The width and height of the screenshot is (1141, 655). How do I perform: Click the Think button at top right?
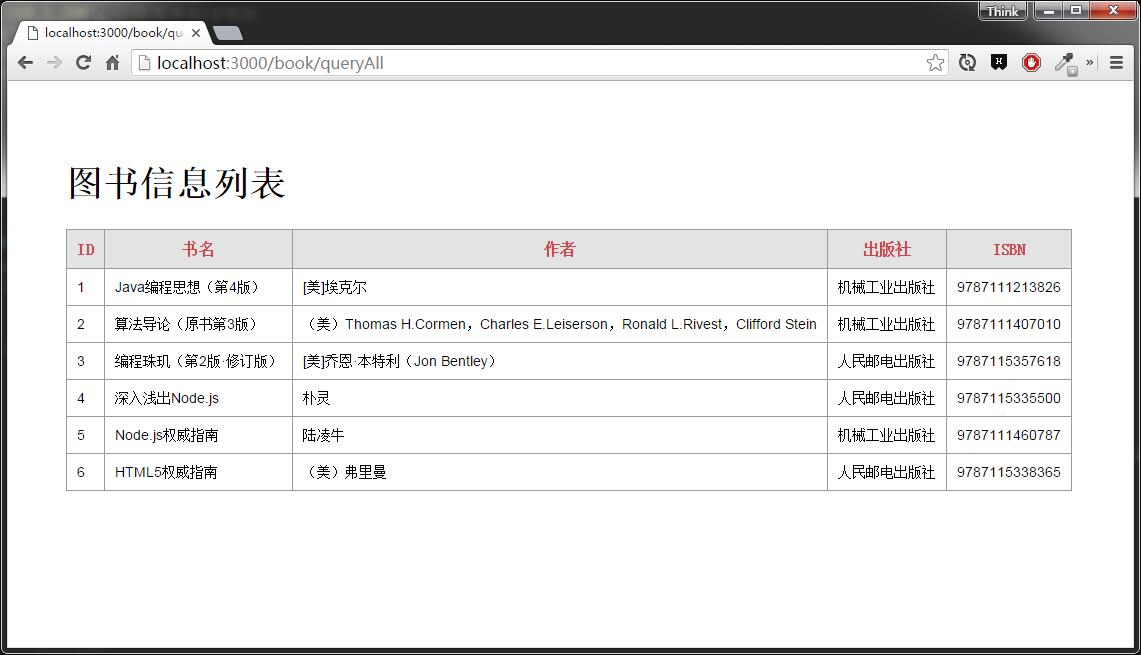click(x=1001, y=11)
